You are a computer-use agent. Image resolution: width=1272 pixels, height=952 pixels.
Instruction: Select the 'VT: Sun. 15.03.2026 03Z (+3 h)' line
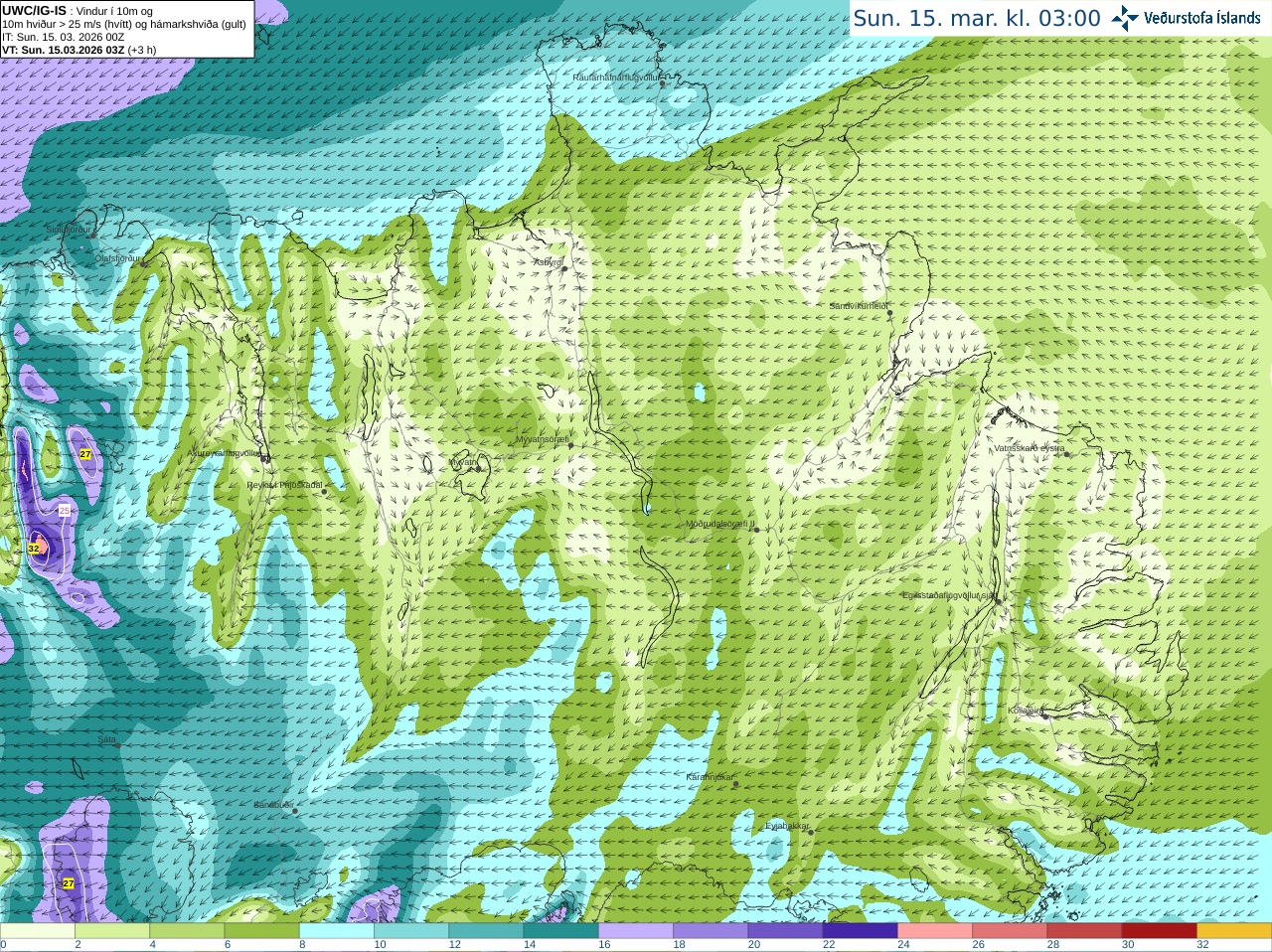click(x=79, y=50)
